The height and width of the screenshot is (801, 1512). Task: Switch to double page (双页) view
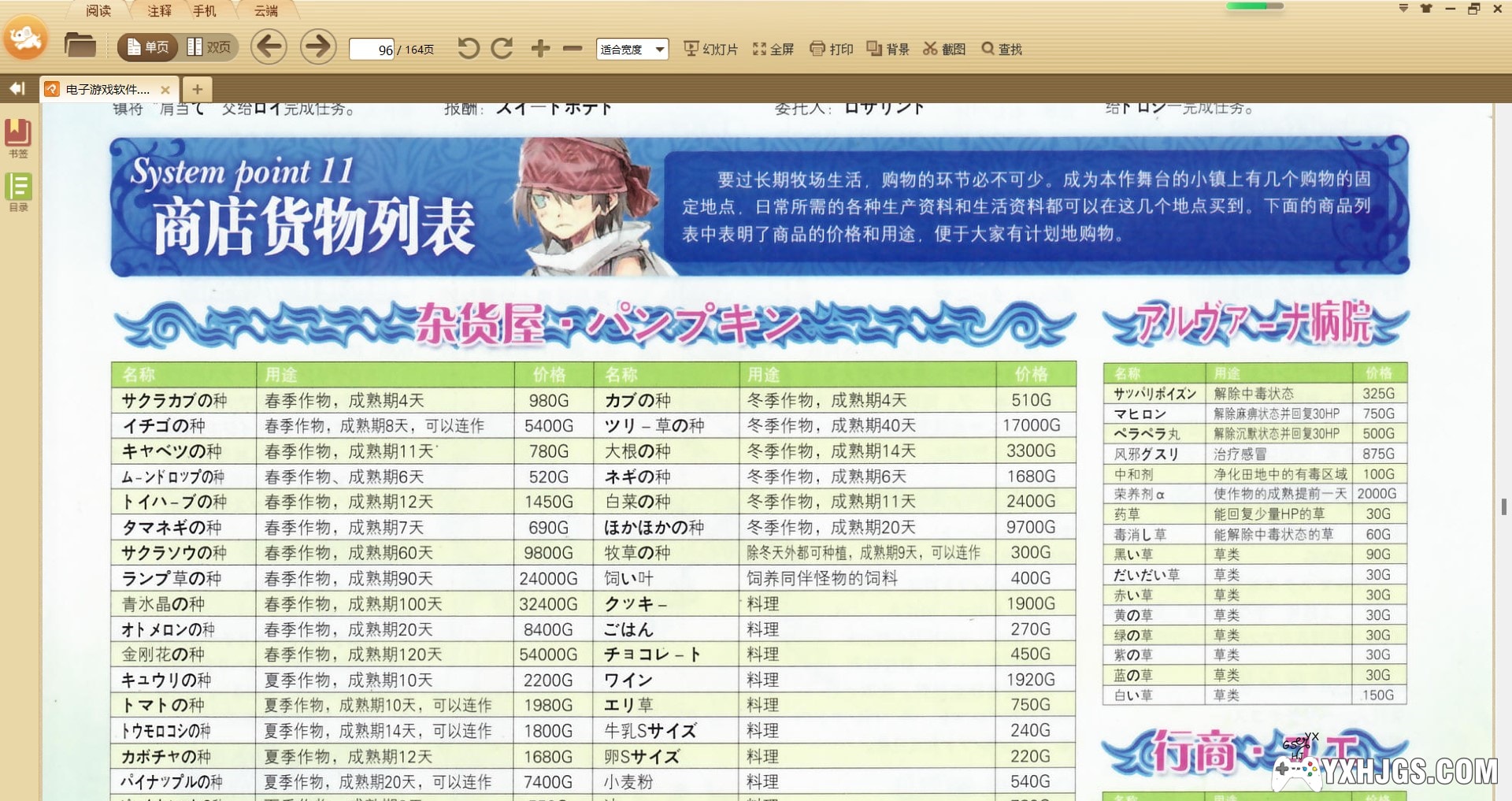pos(209,47)
